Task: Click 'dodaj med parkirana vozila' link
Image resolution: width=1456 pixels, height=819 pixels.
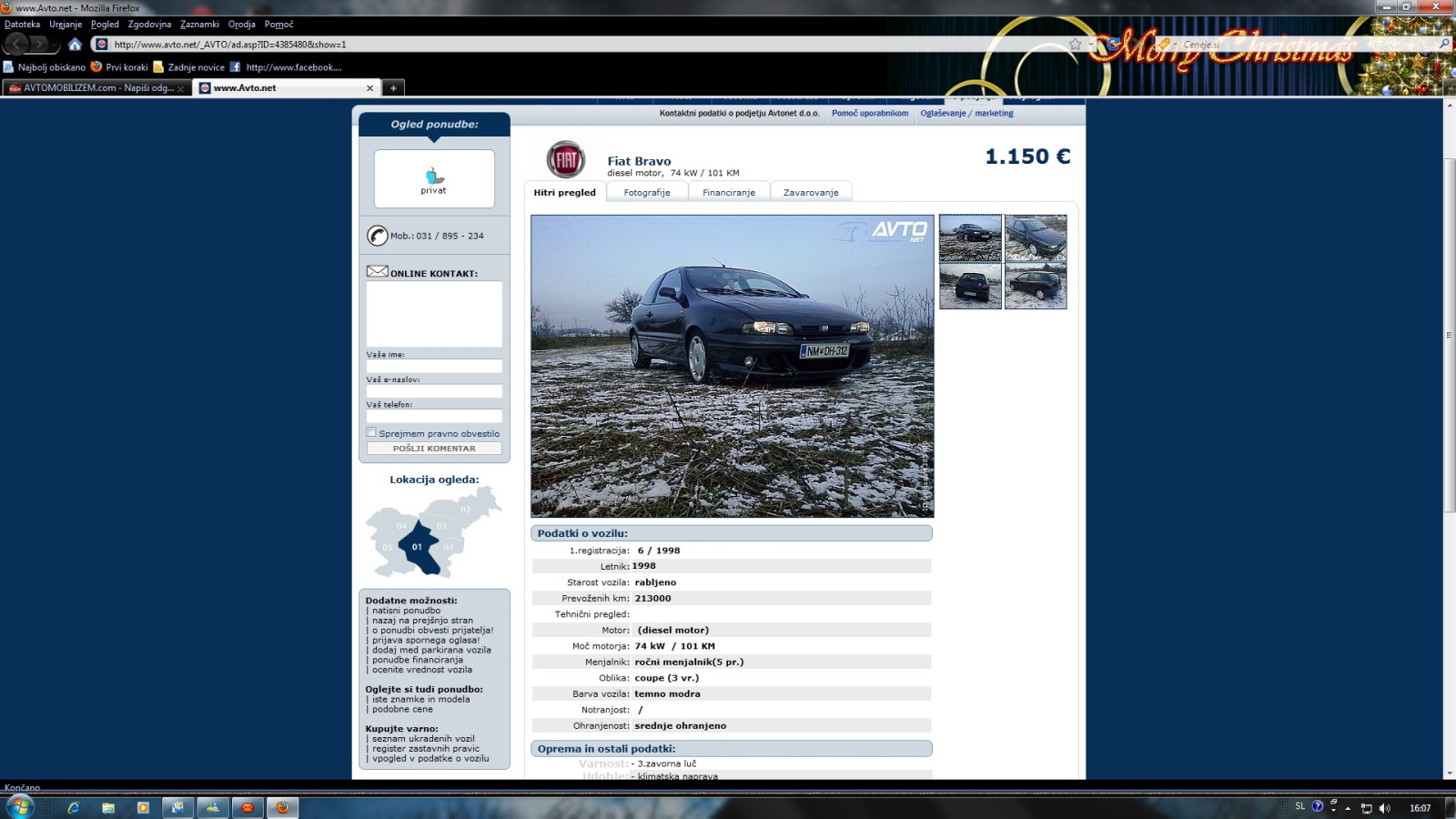Action: click(431, 650)
